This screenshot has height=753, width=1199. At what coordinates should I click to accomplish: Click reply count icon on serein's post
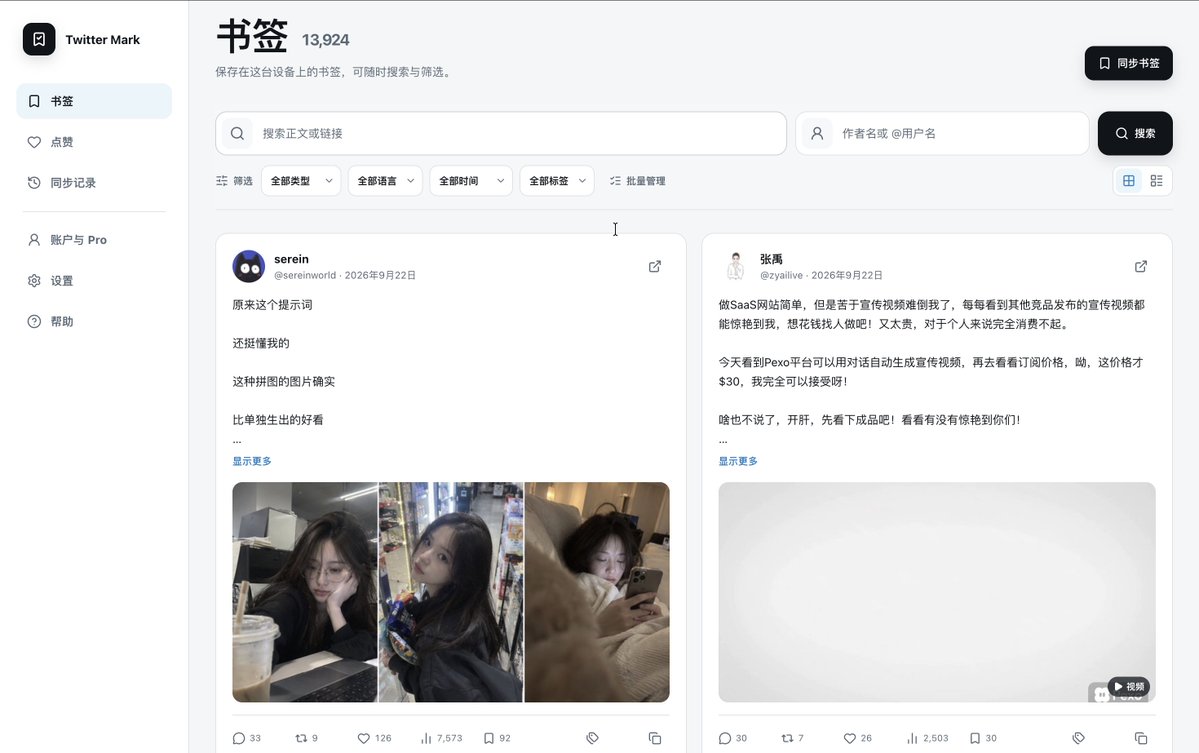pyautogui.click(x=239, y=738)
